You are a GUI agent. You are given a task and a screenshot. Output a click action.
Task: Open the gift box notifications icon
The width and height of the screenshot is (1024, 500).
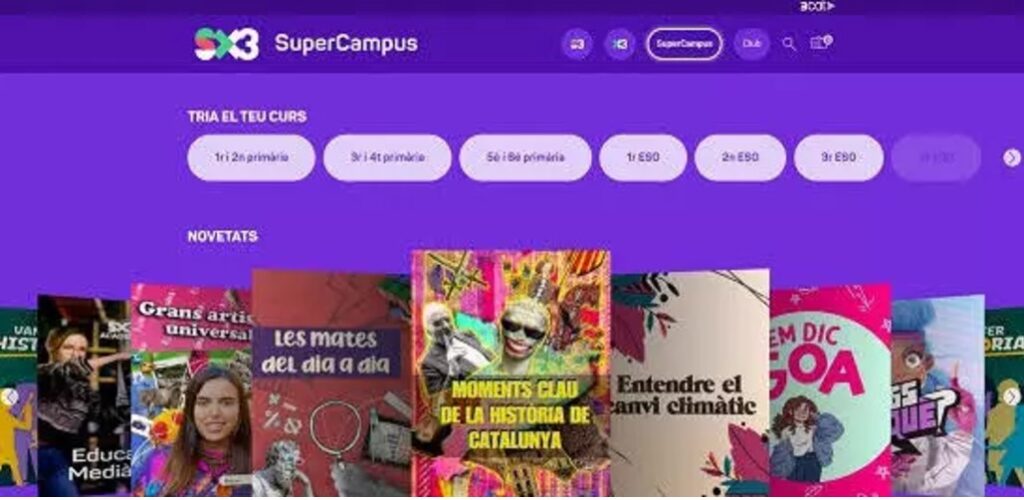pyautogui.click(x=820, y=43)
